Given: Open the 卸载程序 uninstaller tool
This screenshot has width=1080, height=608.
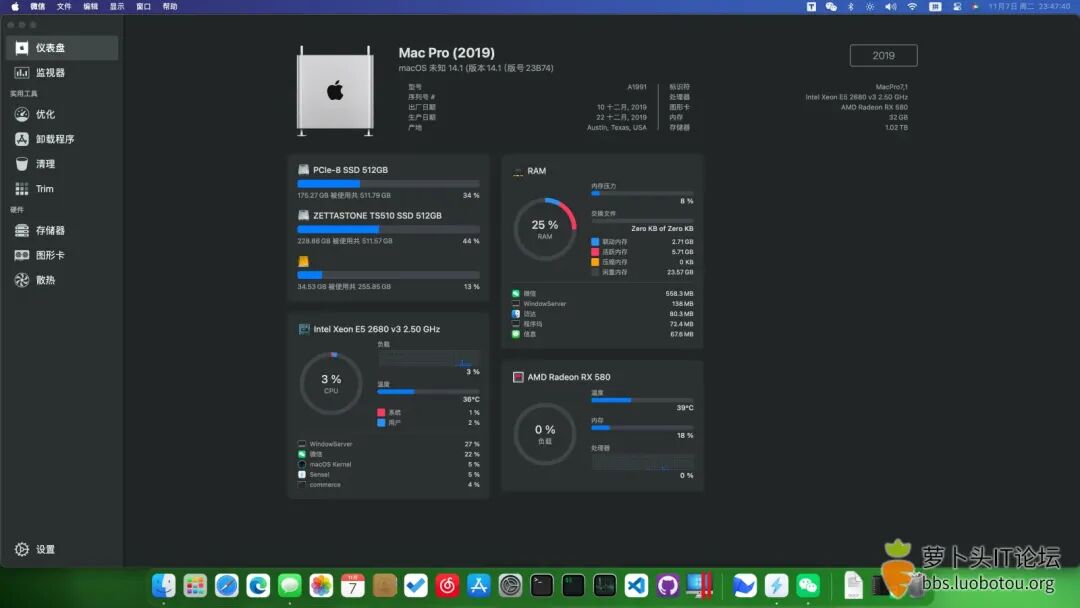Looking at the screenshot, I should coord(62,139).
